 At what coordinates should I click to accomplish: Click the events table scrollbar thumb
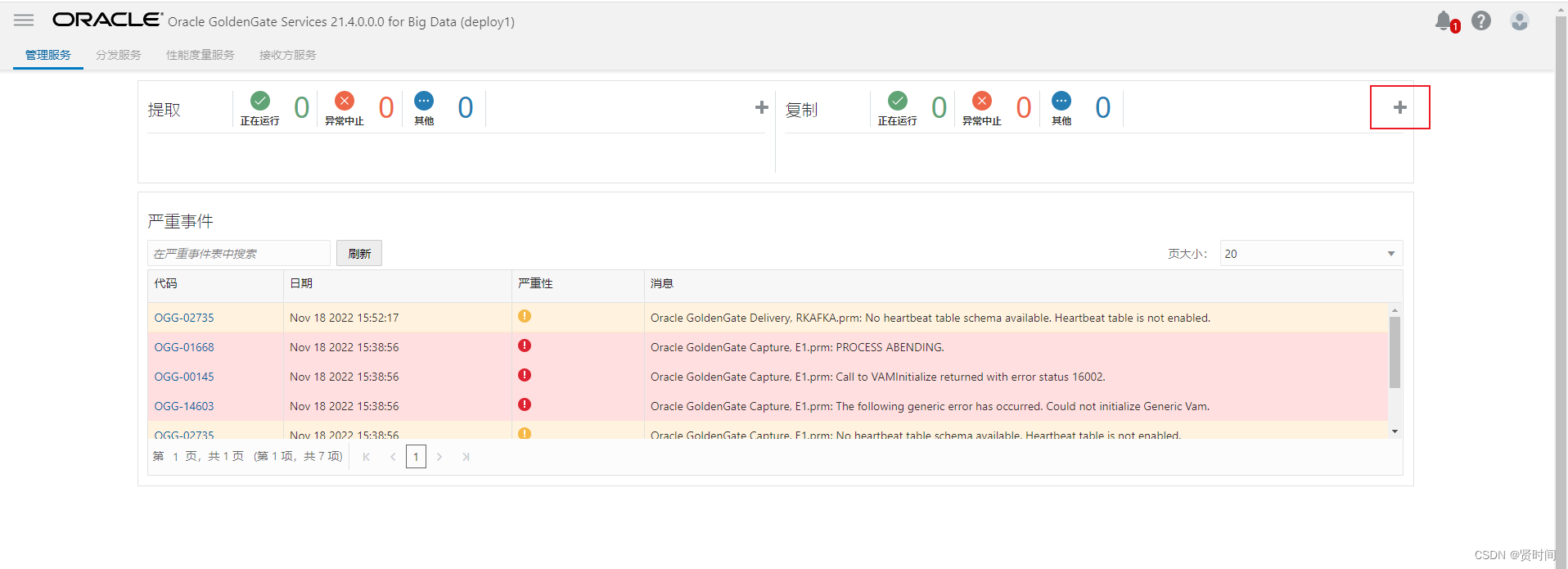(1395, 352)
